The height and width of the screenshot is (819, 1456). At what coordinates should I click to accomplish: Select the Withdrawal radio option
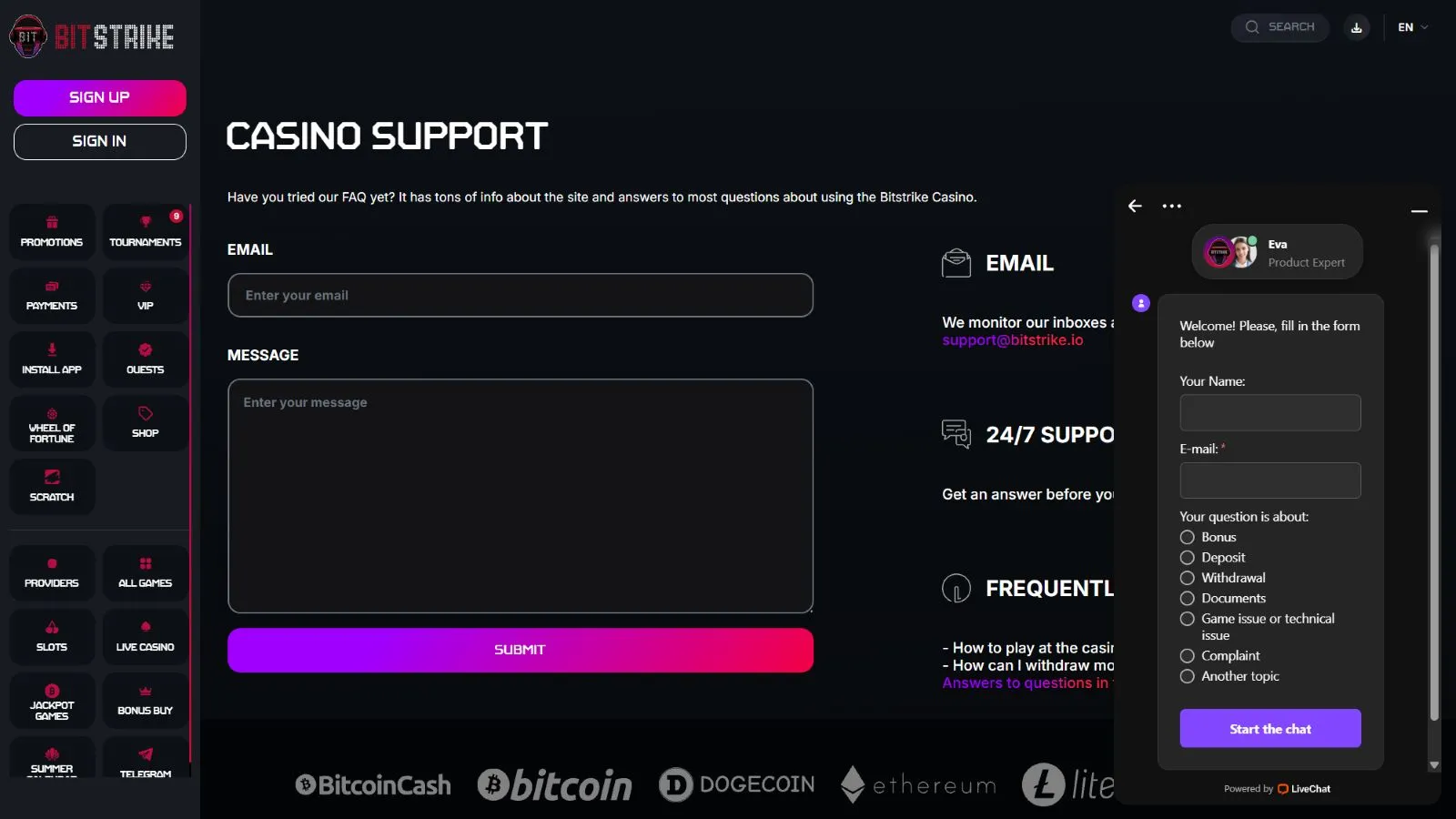[x=1188, y=578]
